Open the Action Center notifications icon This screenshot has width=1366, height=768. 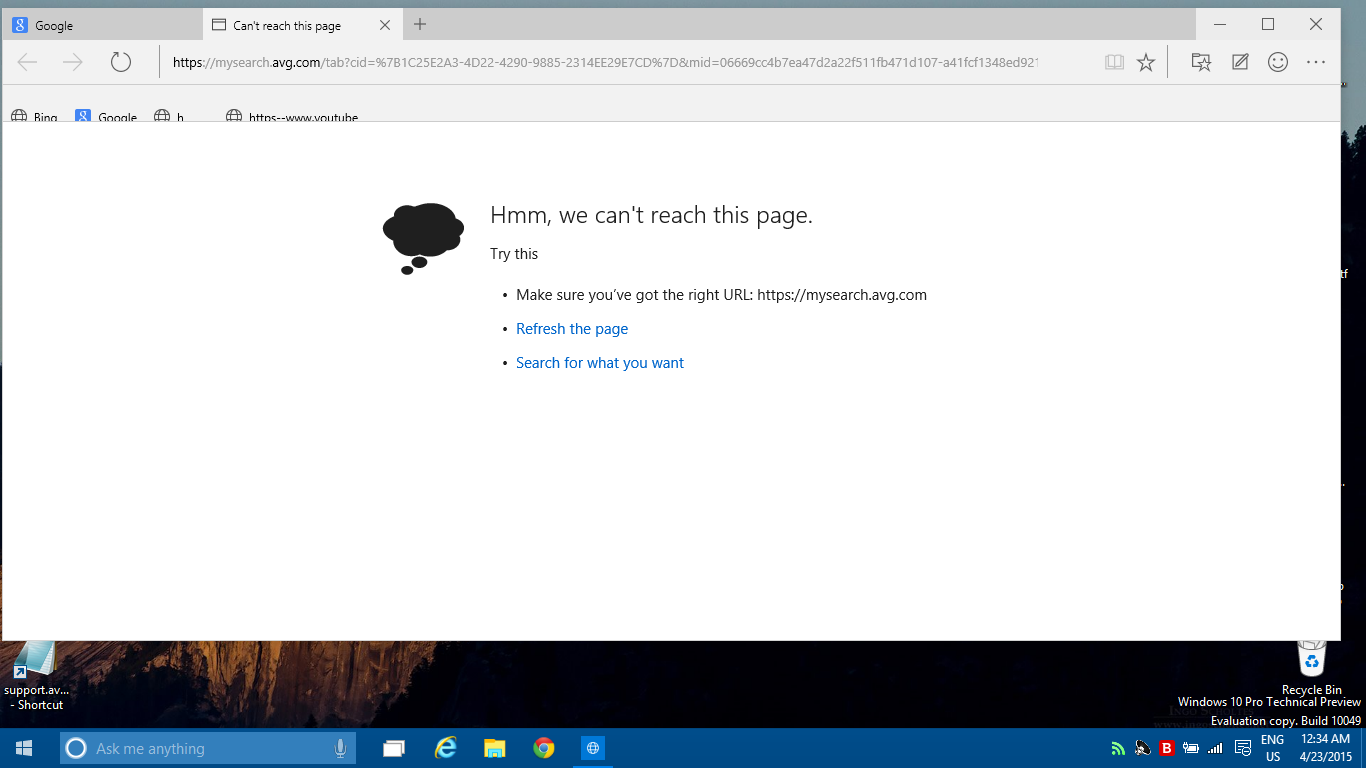1242,748
